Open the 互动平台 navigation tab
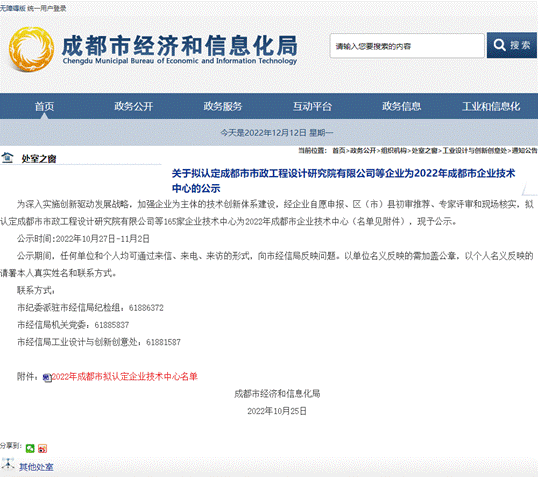Screen dimensions: 538x477 pos(312,106)
